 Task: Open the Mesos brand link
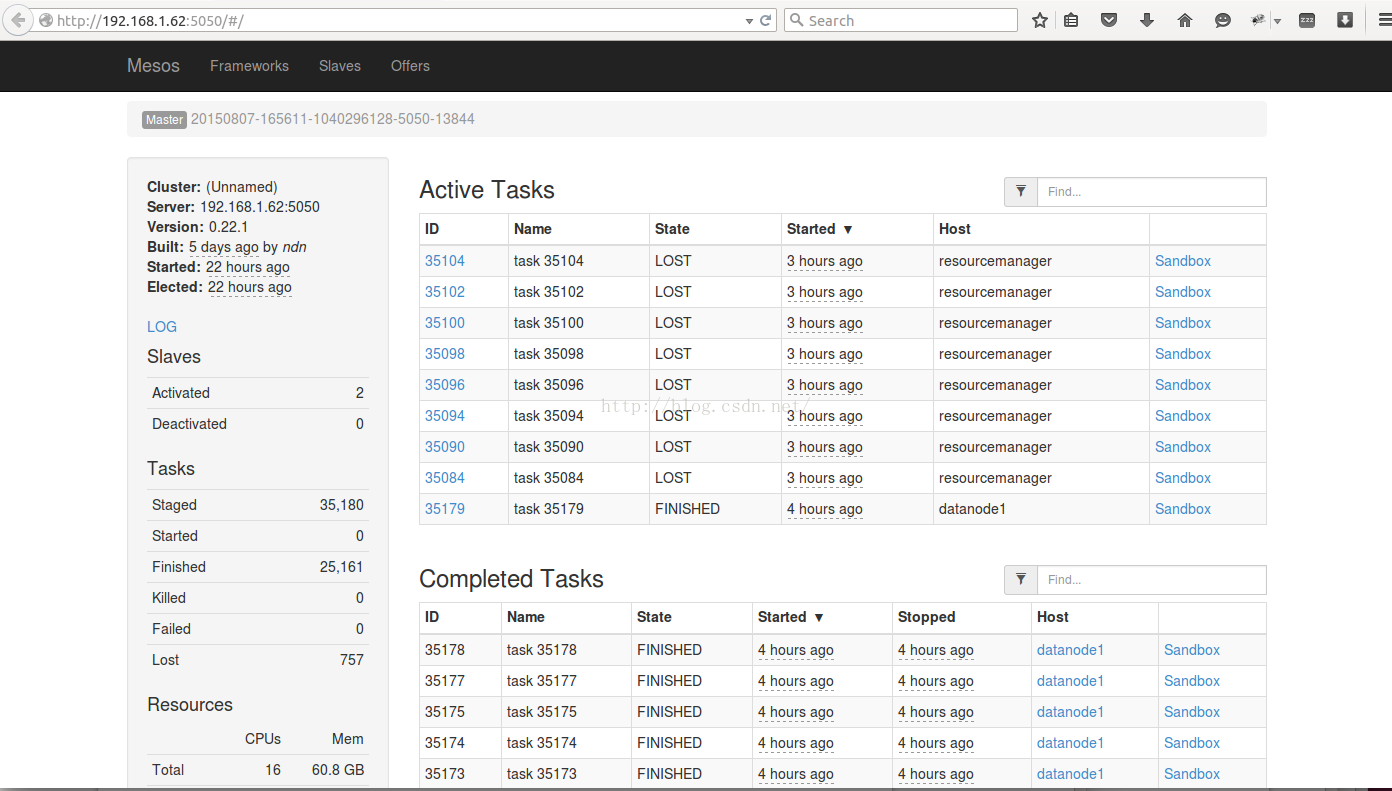point(153,66)
